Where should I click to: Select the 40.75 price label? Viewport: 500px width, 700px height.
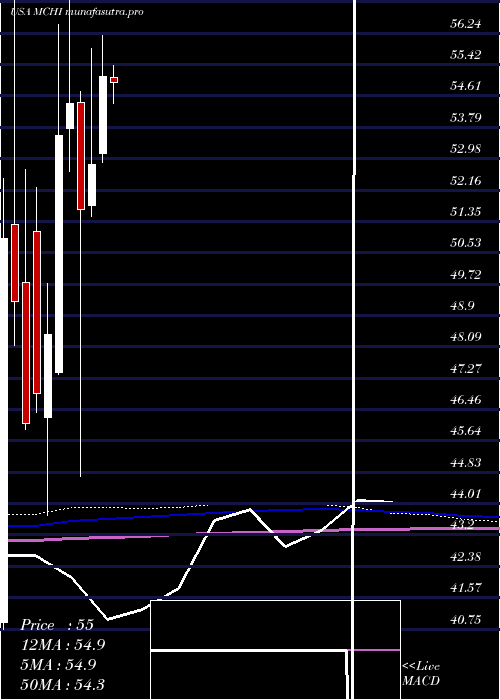click(466, 620)
